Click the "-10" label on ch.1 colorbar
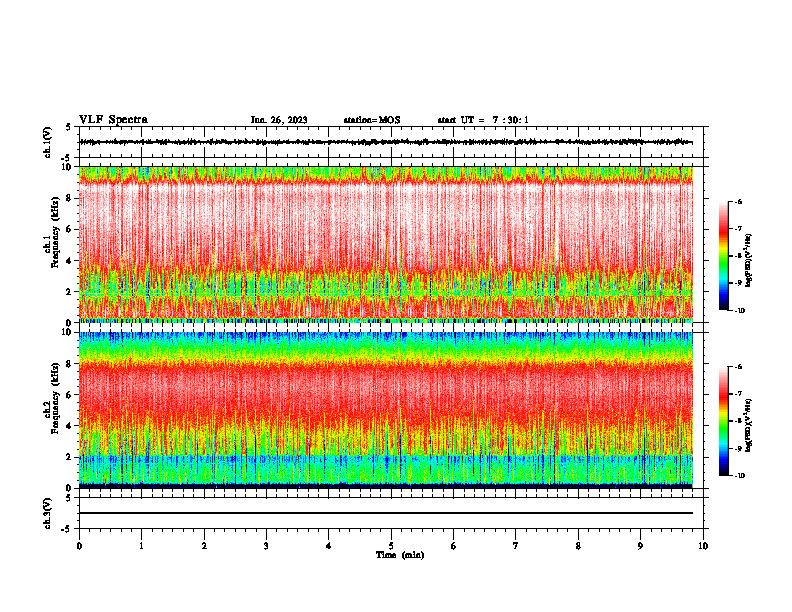 tap(739, 311)
